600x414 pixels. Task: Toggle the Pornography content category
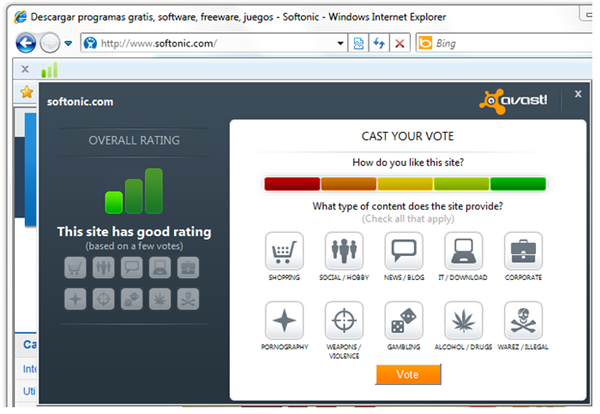(284, 321)
